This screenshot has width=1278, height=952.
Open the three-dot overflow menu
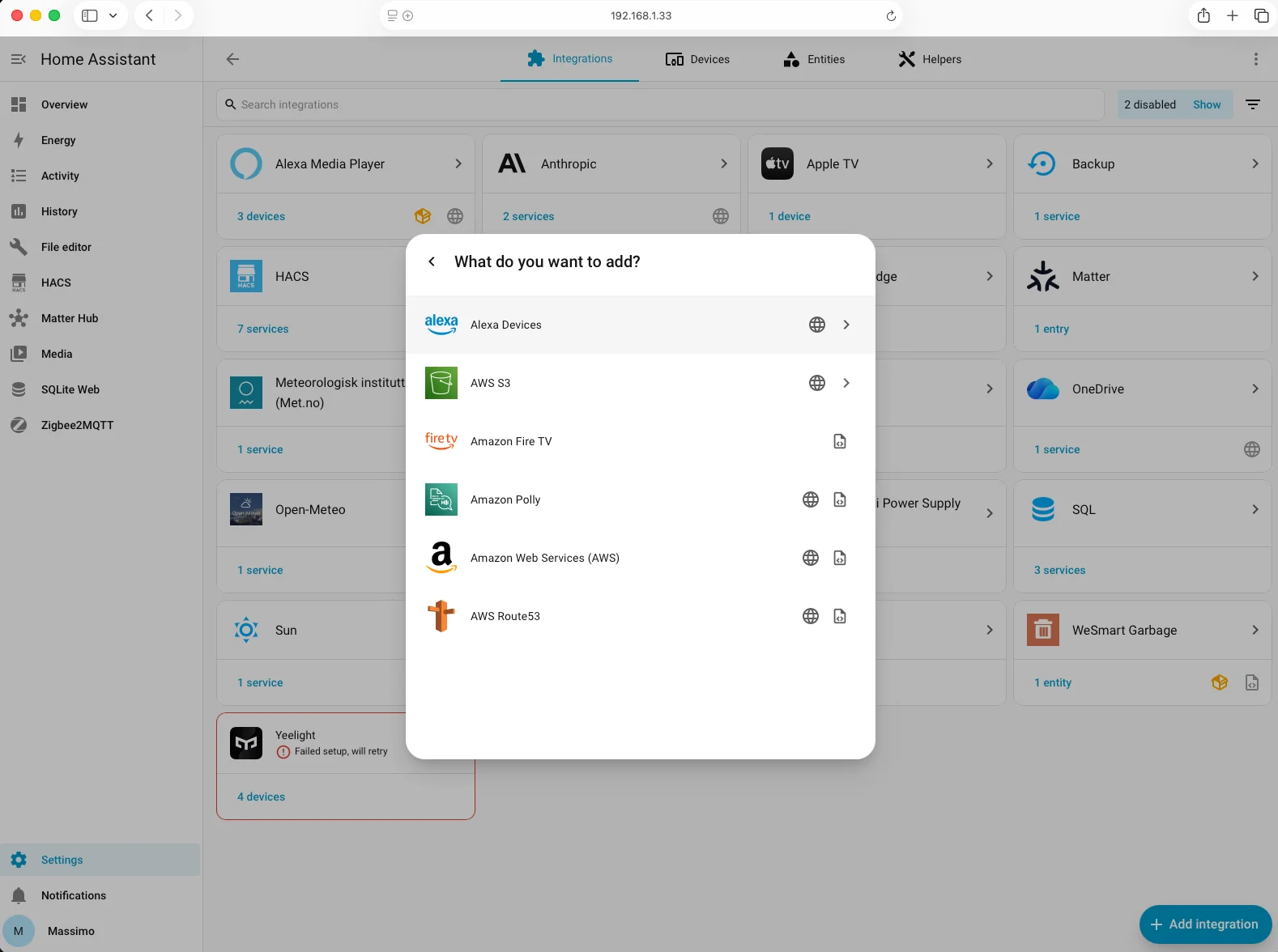pyautogui.click(x=1256, y=59)
